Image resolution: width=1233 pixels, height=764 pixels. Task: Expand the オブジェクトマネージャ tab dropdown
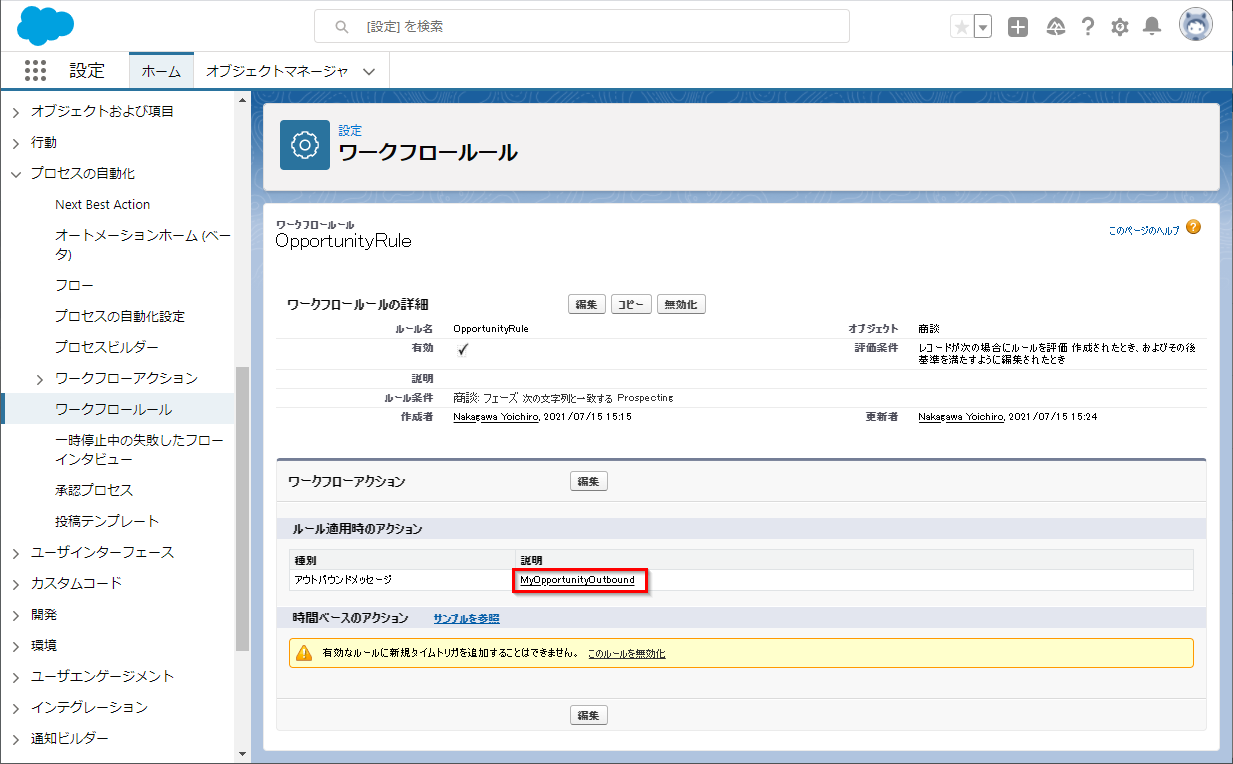coord(369,71)
